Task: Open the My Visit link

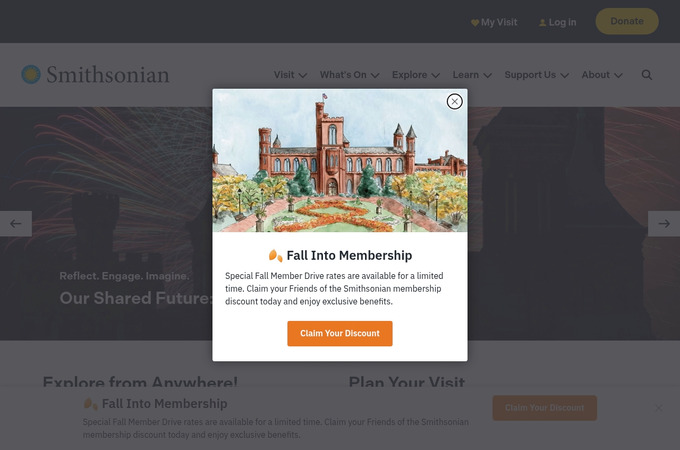Action: (494, 22)
